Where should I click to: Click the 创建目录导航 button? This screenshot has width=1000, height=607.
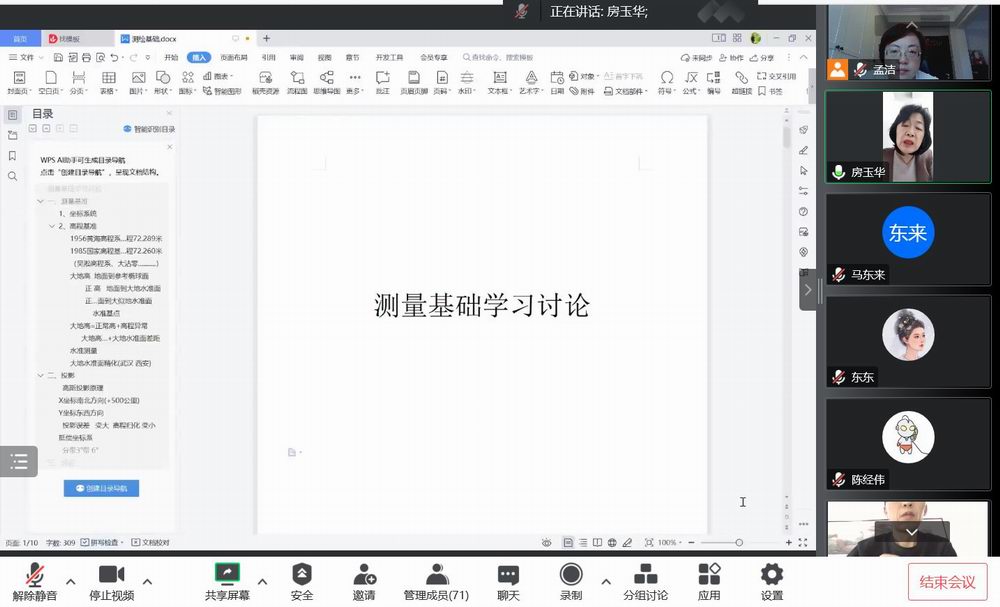101,488
